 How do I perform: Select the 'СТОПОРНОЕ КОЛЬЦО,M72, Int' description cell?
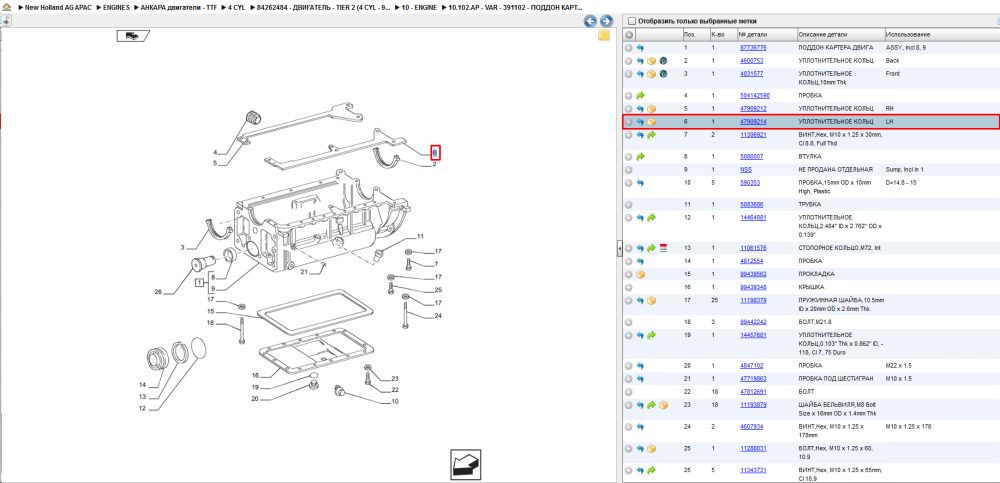tap(841, 248)
